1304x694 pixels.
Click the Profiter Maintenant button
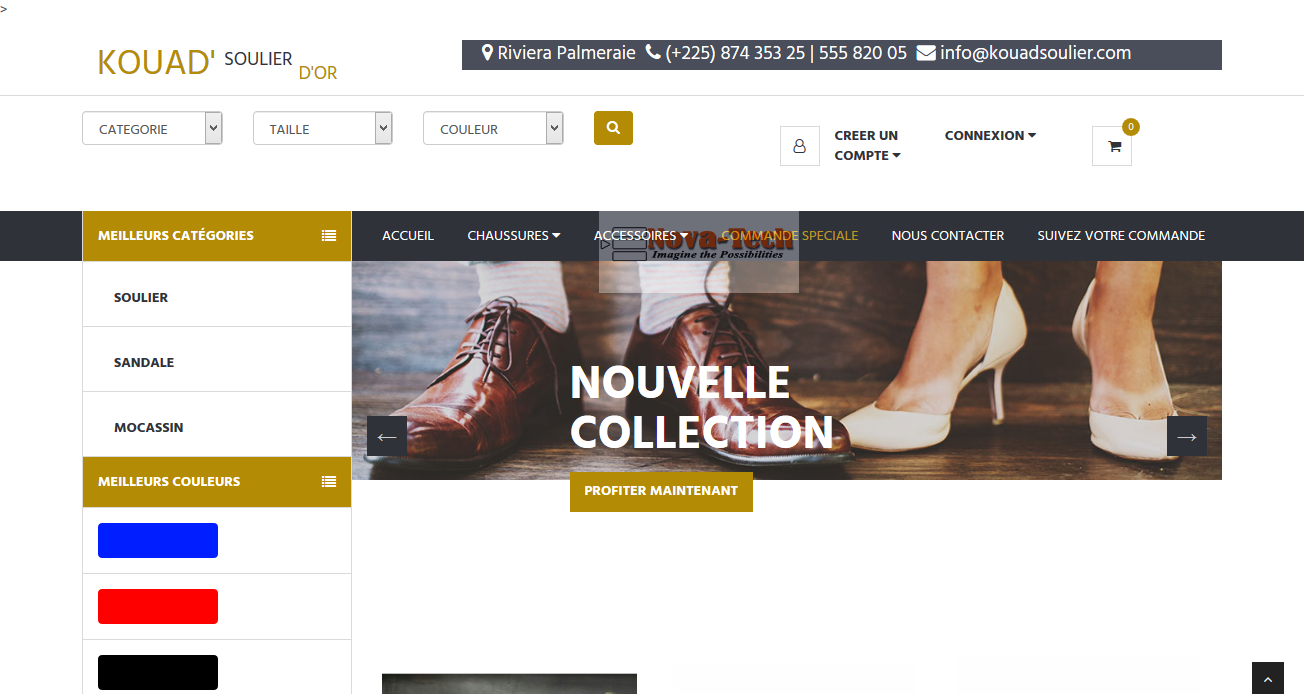click(x=661, y=491)
